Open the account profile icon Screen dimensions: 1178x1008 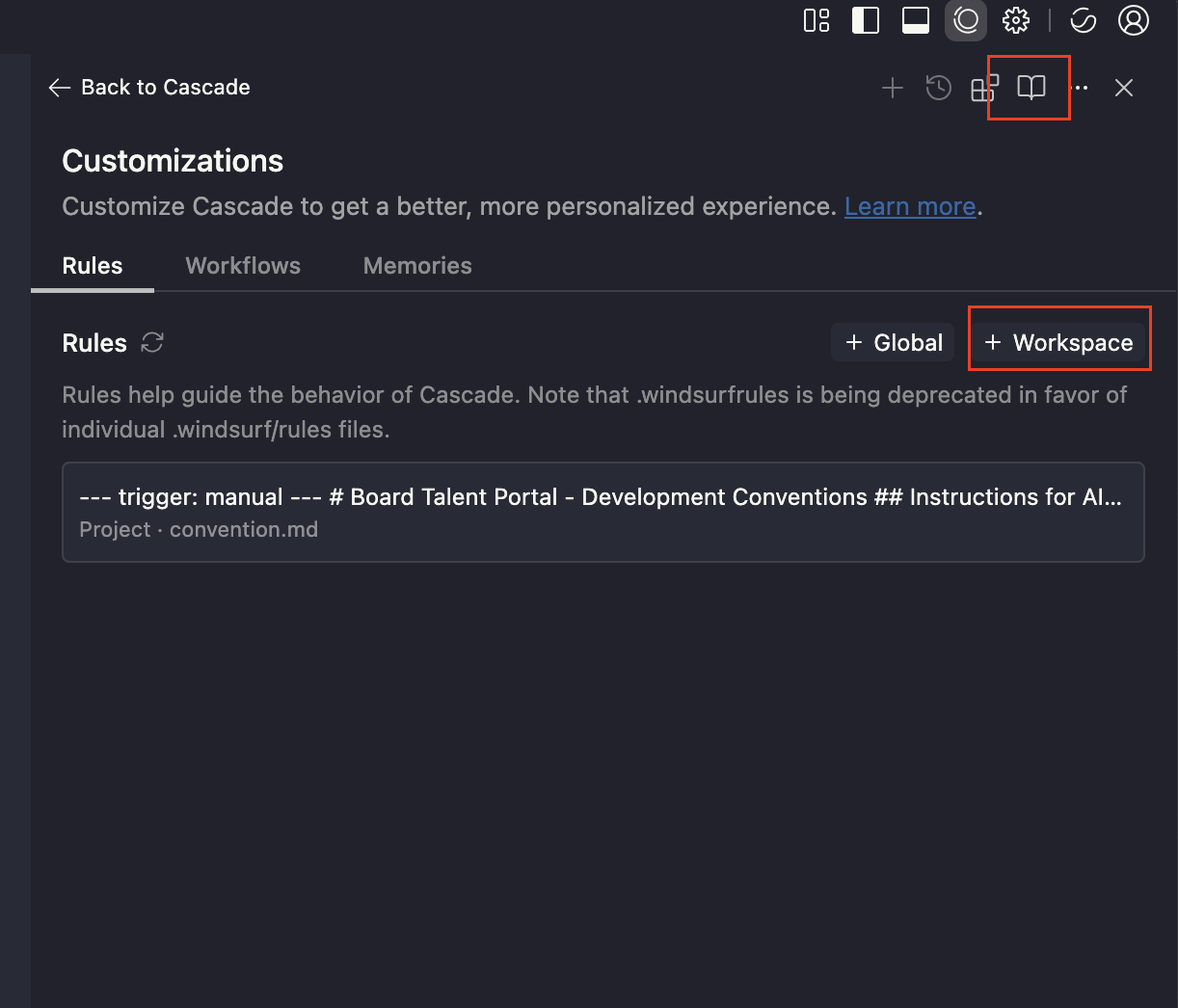pos(1134,20)
